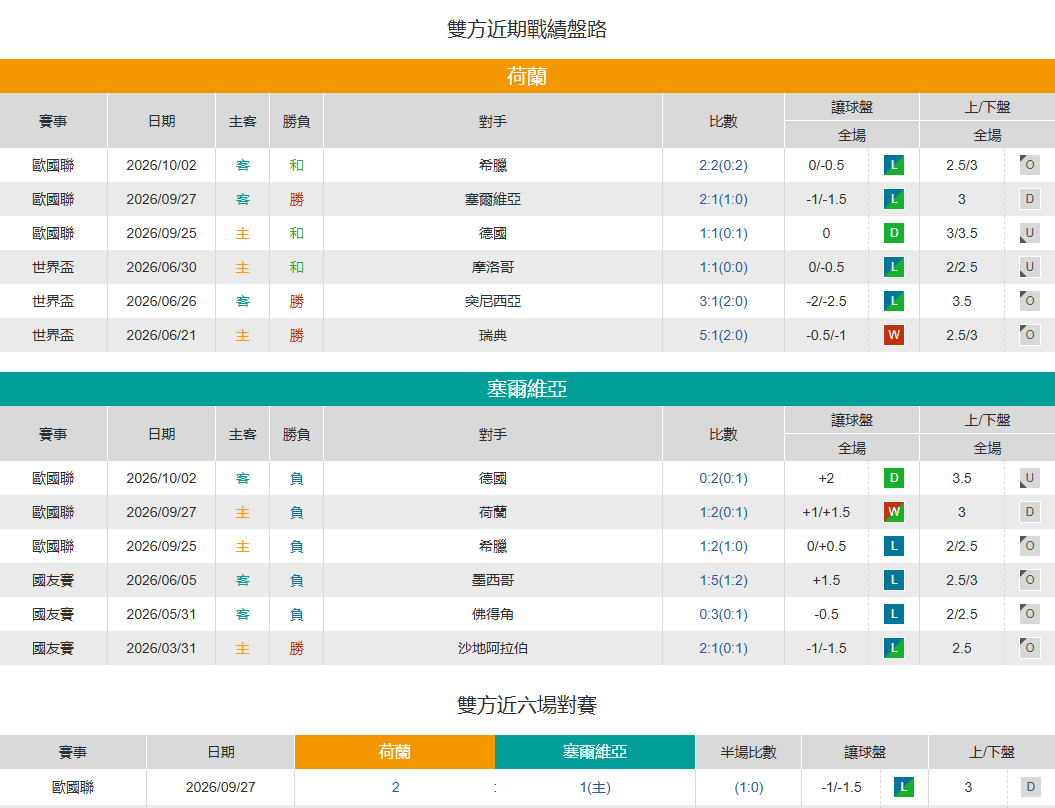
Task: Click green D handicap badge for 德國 1:1 match
Action: click(894, 233)
